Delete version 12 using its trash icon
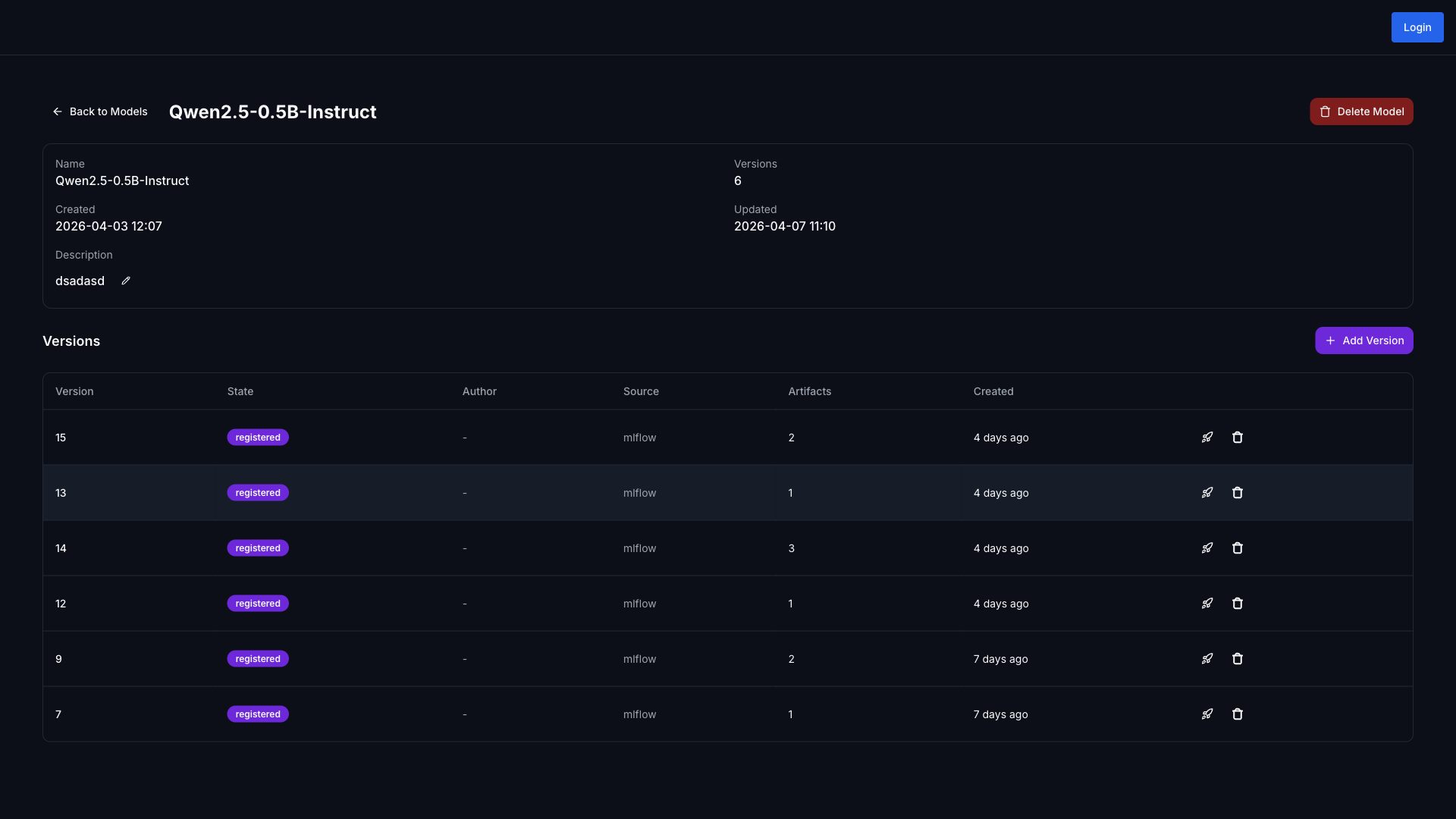1456x819 pixels. [1237, 604]
